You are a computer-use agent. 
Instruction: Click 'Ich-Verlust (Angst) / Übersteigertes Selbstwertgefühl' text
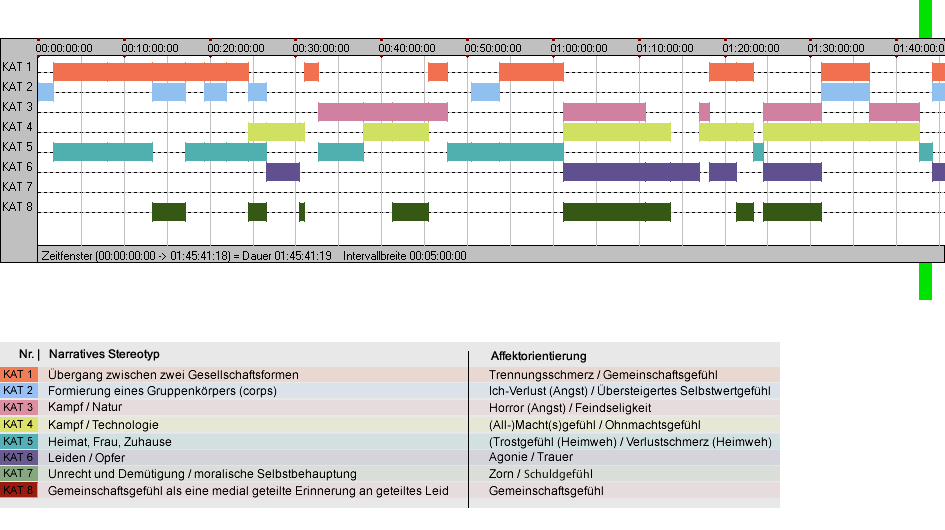tap(630, 391)
